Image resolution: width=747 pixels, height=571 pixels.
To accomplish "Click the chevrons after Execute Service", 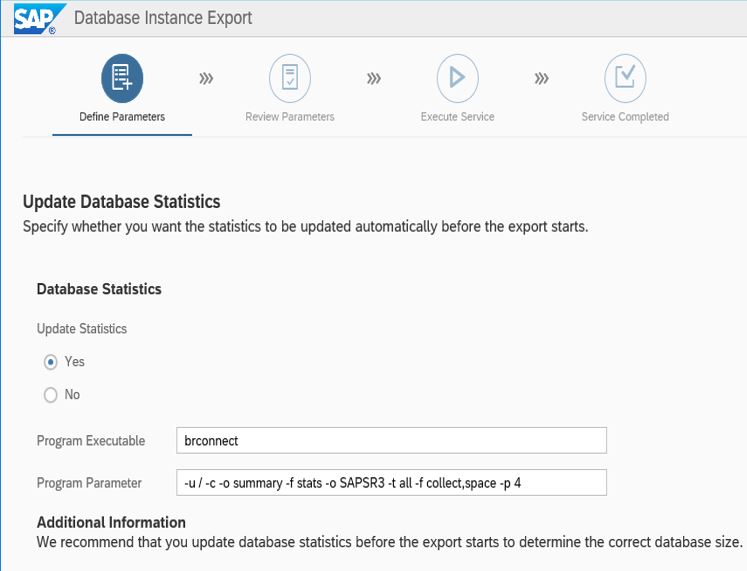I will [x=541, y=78].
